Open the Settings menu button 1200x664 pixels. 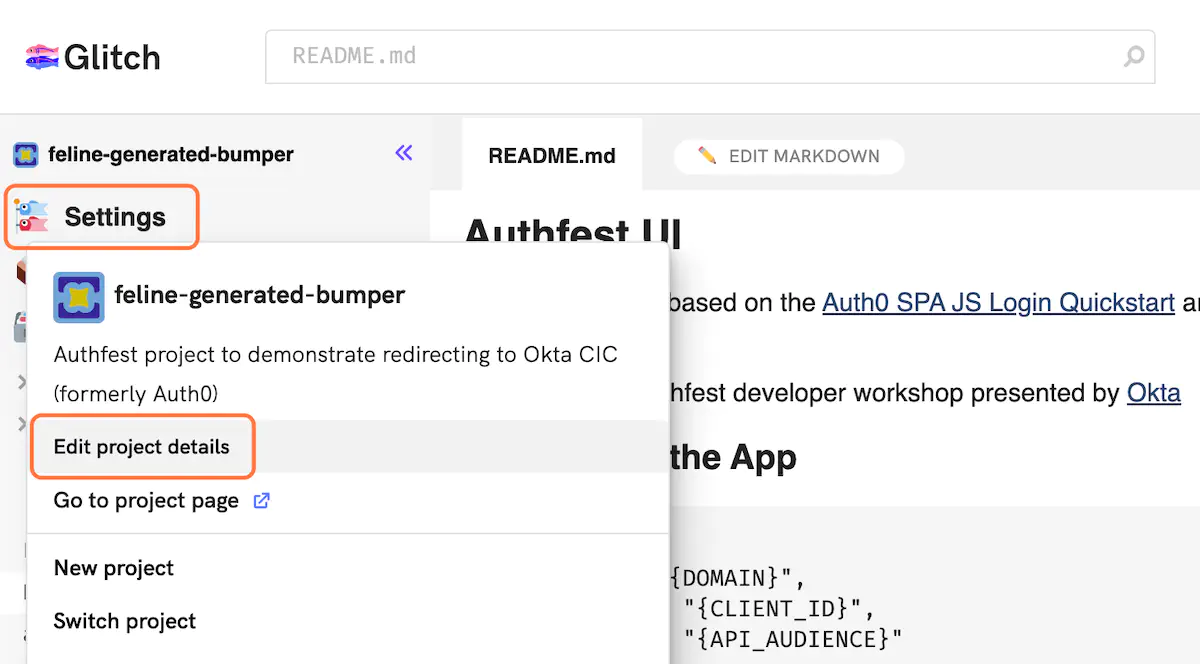(102, 216)
